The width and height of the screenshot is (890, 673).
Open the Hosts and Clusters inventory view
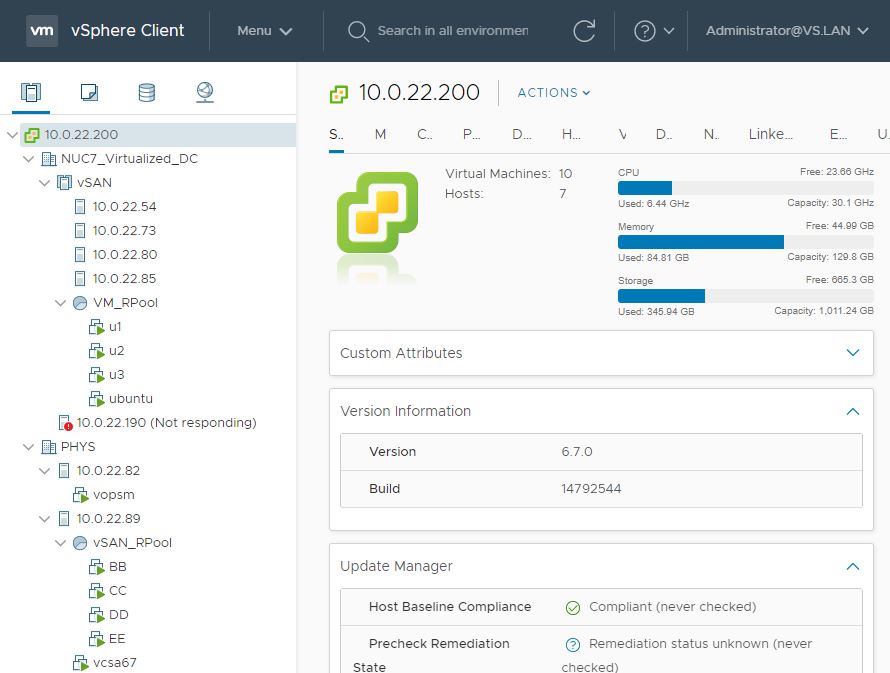click(x=31, y=92)
